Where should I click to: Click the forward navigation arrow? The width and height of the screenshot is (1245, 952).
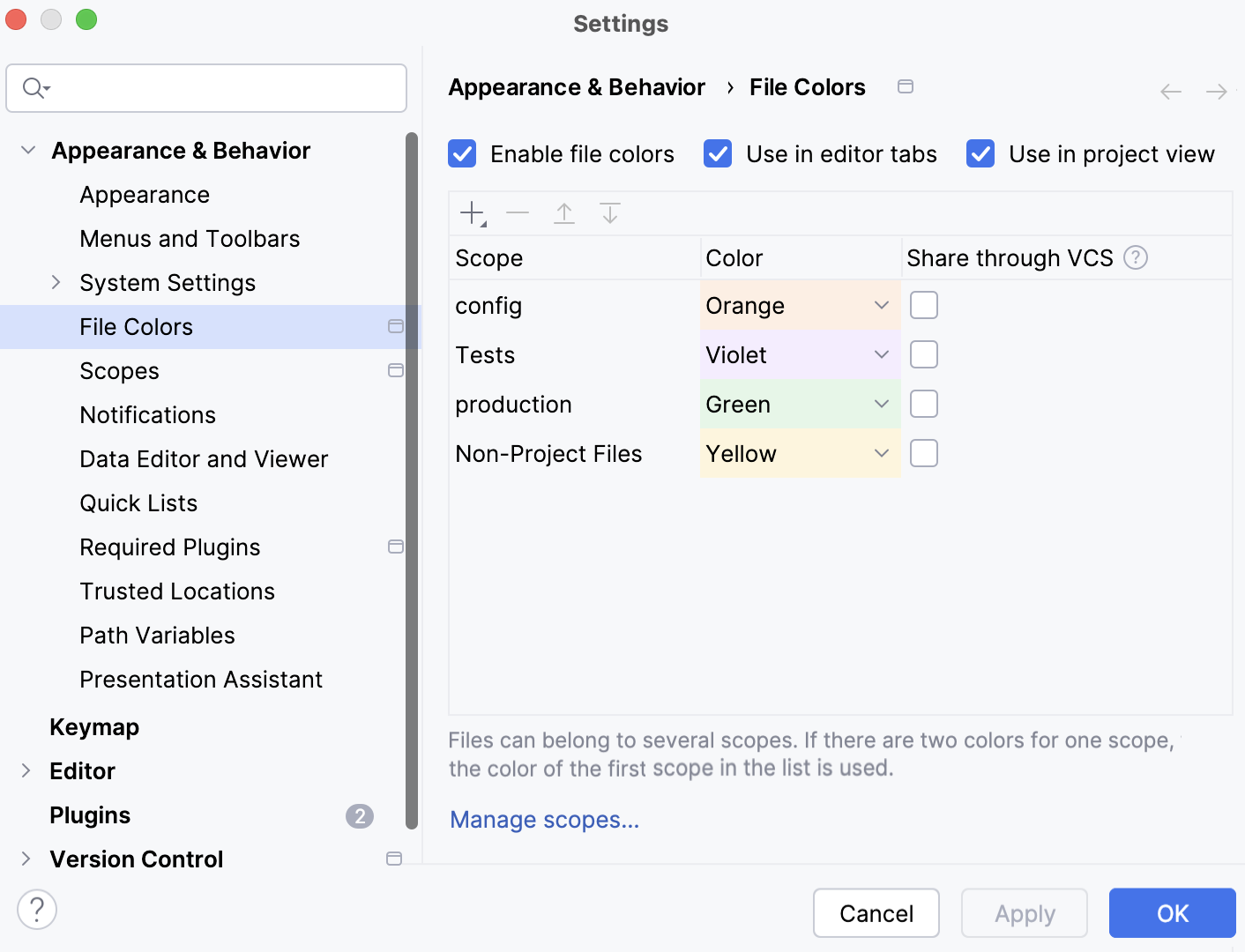(x=1217, y=92)
